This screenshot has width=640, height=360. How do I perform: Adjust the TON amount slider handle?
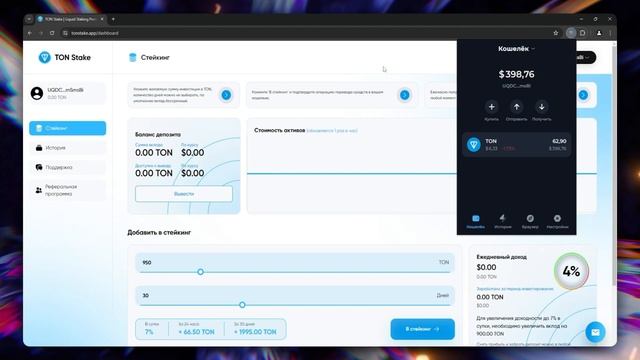[200, 272]
